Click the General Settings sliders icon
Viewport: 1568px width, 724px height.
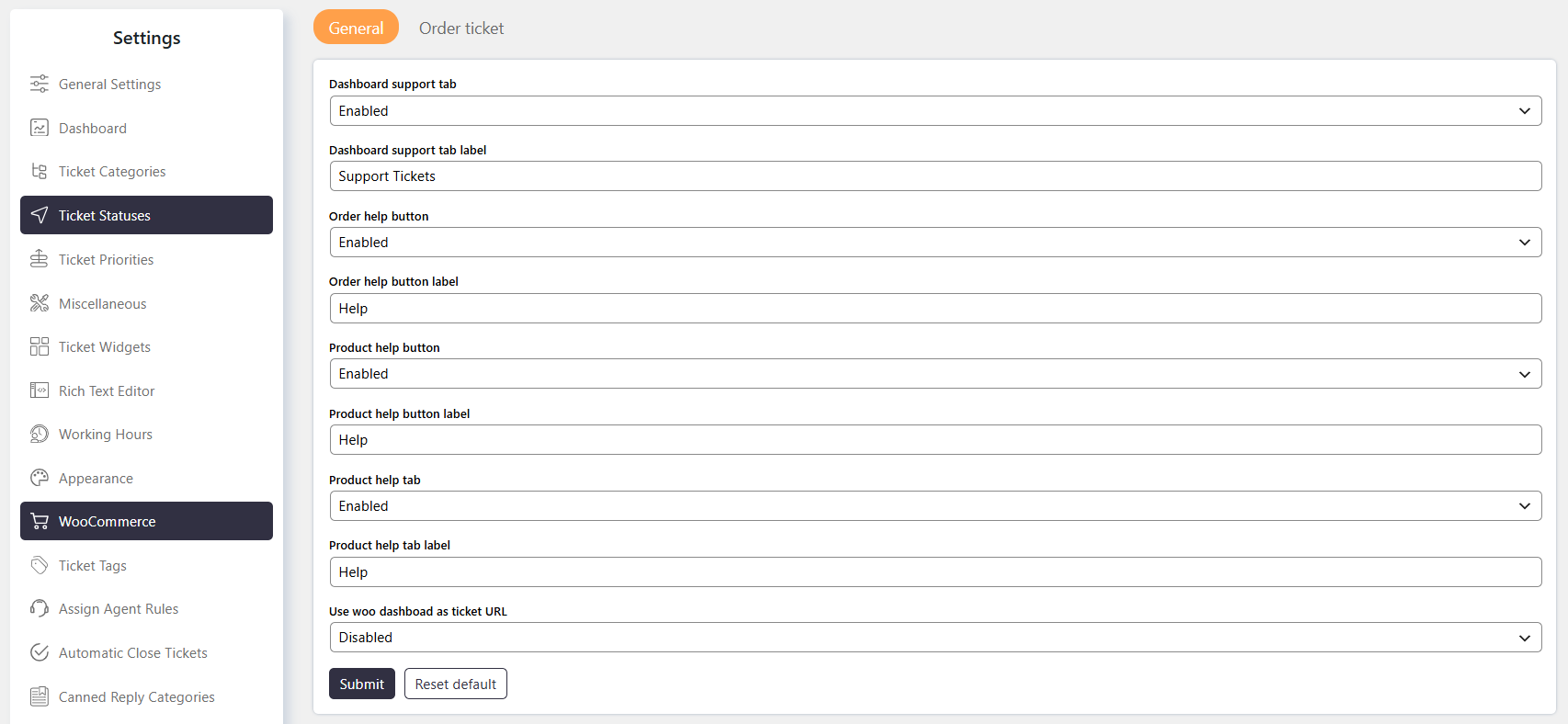(40, 84)
